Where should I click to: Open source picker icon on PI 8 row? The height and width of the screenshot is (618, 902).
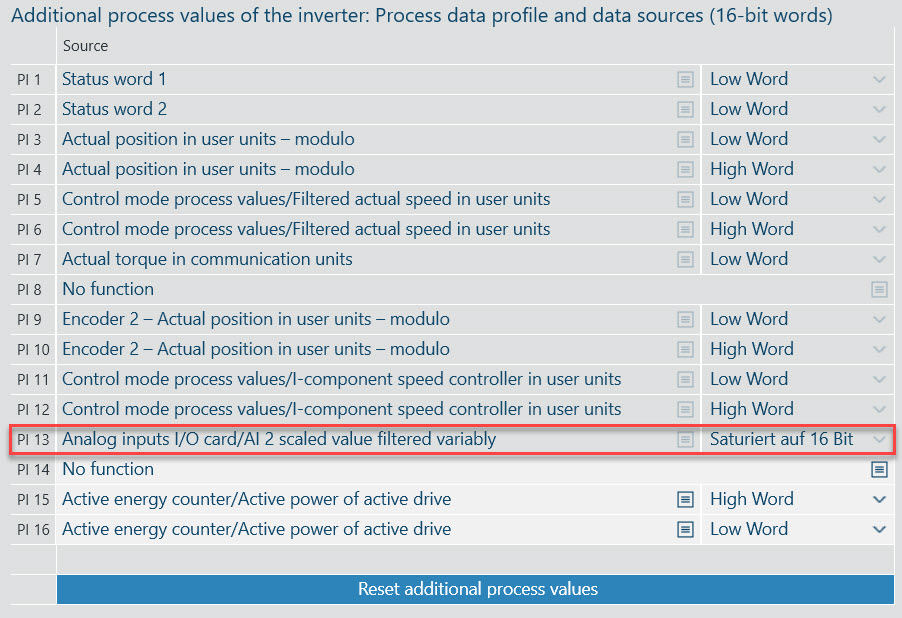(879, 289)
